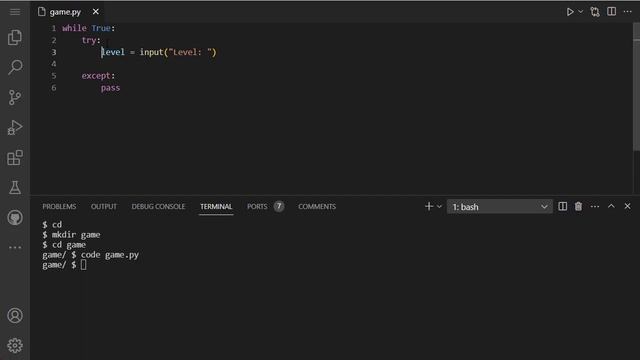Screen dimensions: 640x360
Task: Open the 1: bash terminal selector
Action: (500, 207)
